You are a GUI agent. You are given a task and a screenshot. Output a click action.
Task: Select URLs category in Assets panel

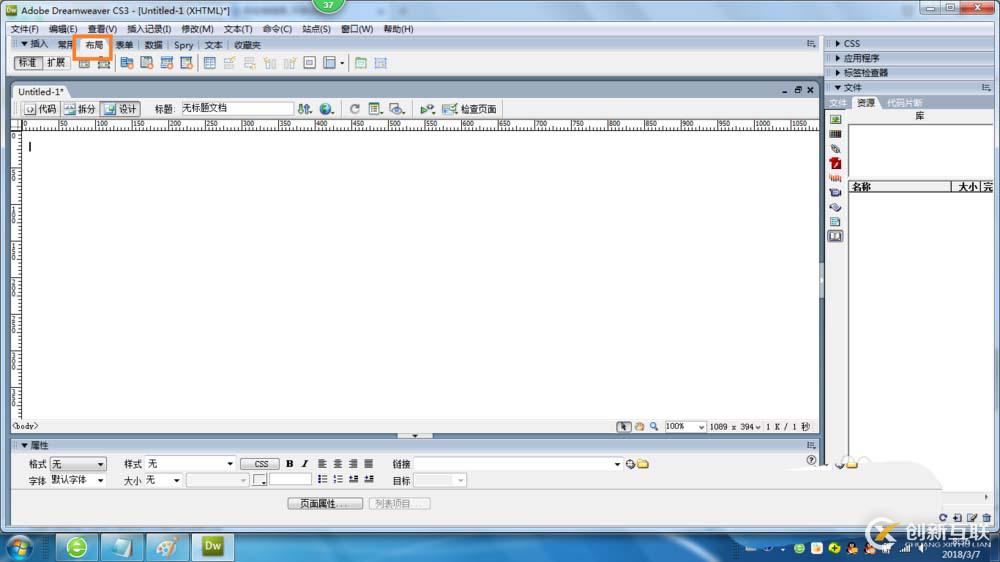[x=835, y=149]
